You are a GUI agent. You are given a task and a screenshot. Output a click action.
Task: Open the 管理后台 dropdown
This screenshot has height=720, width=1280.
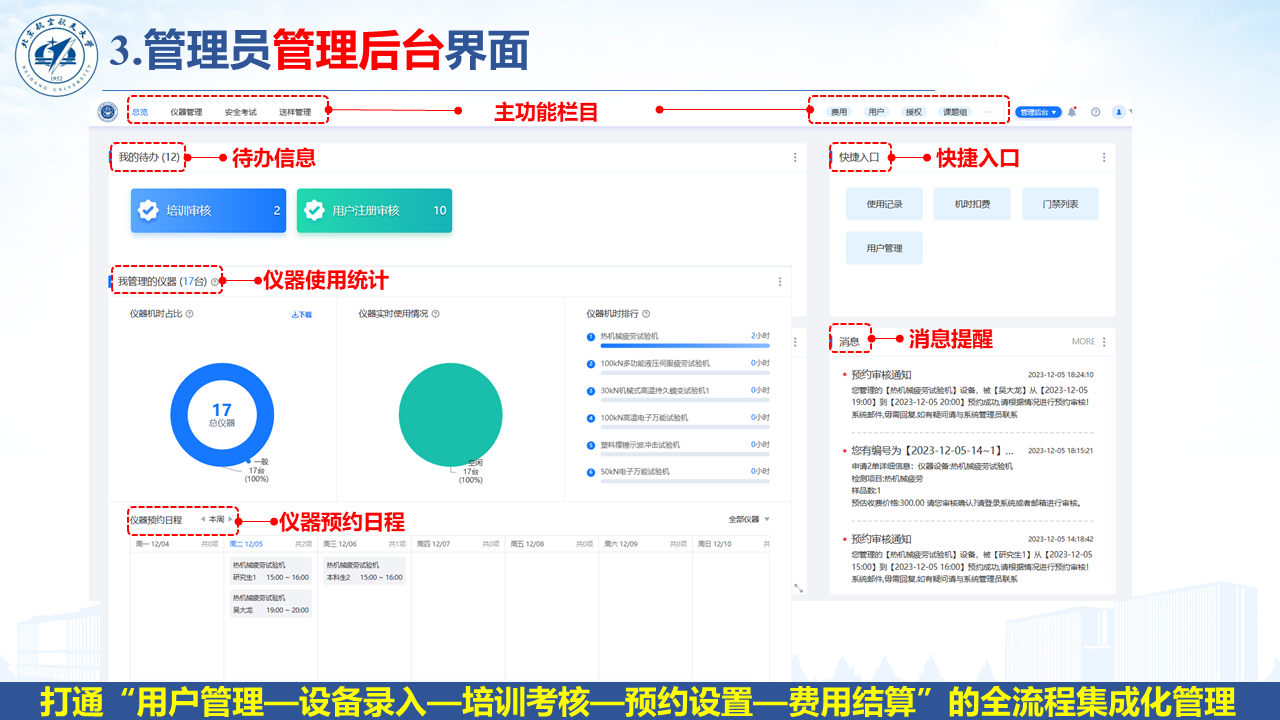pos(1038,112)
